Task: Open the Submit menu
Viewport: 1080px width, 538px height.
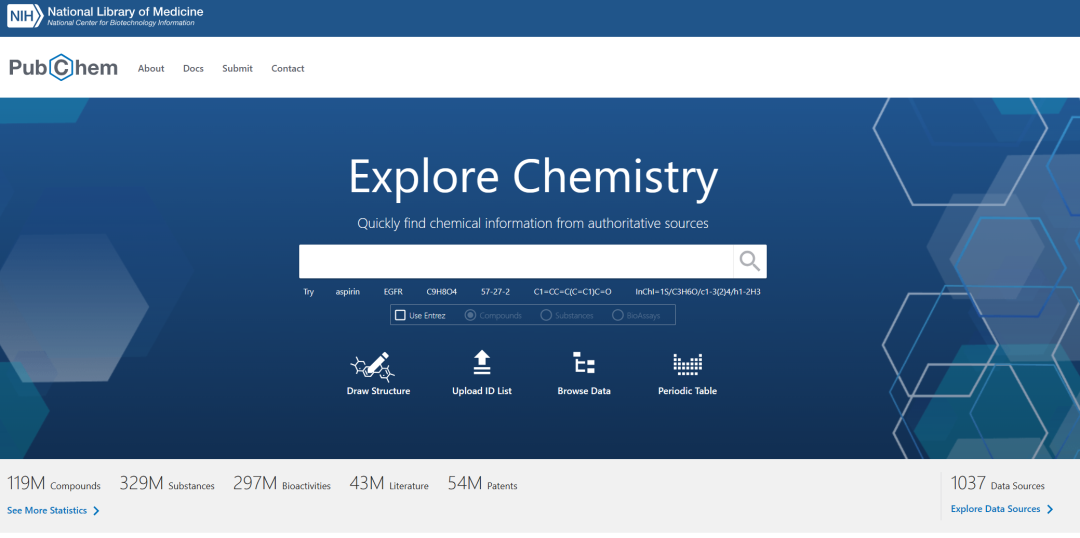Action: (238, 68)
